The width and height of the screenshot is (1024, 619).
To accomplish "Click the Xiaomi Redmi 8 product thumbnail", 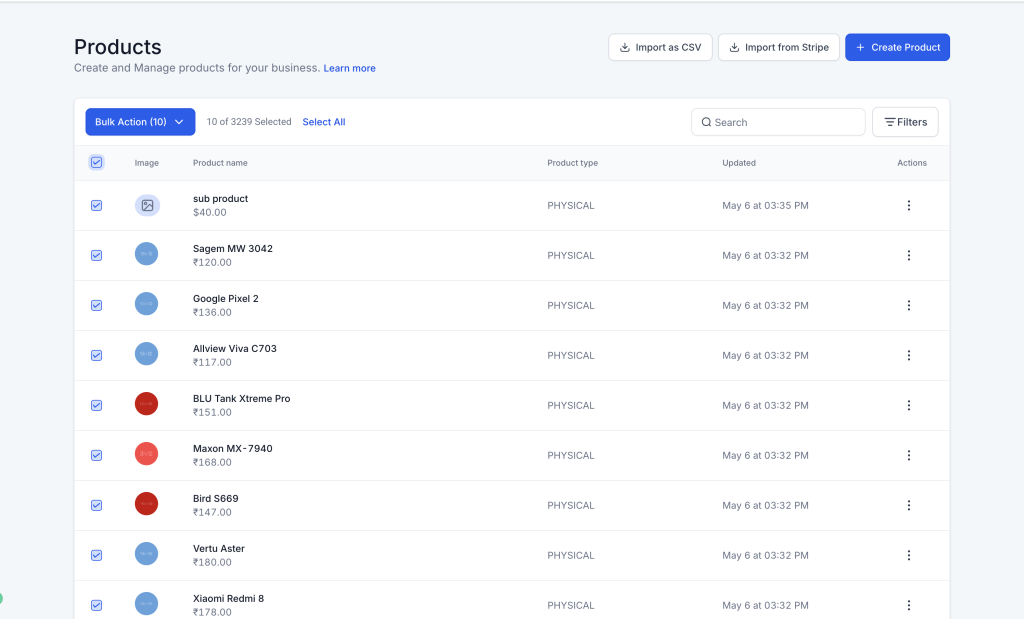I will tap(146, 603).
